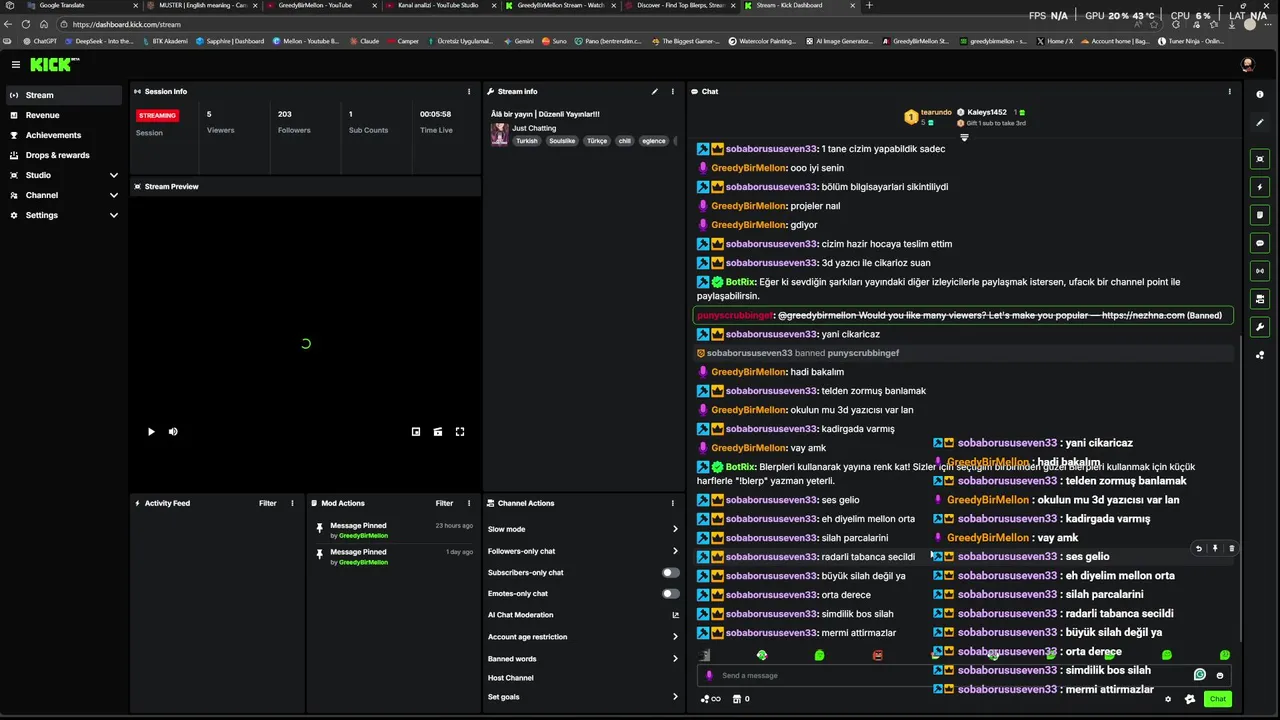The height and width of the screenshot is (720, 1280).
Task: Open chat settings gear icon
Action: tap(1168, 699)
